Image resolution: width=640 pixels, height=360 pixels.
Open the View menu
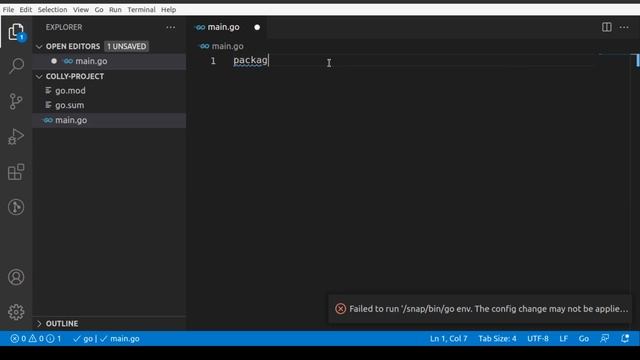pos(81,9)
